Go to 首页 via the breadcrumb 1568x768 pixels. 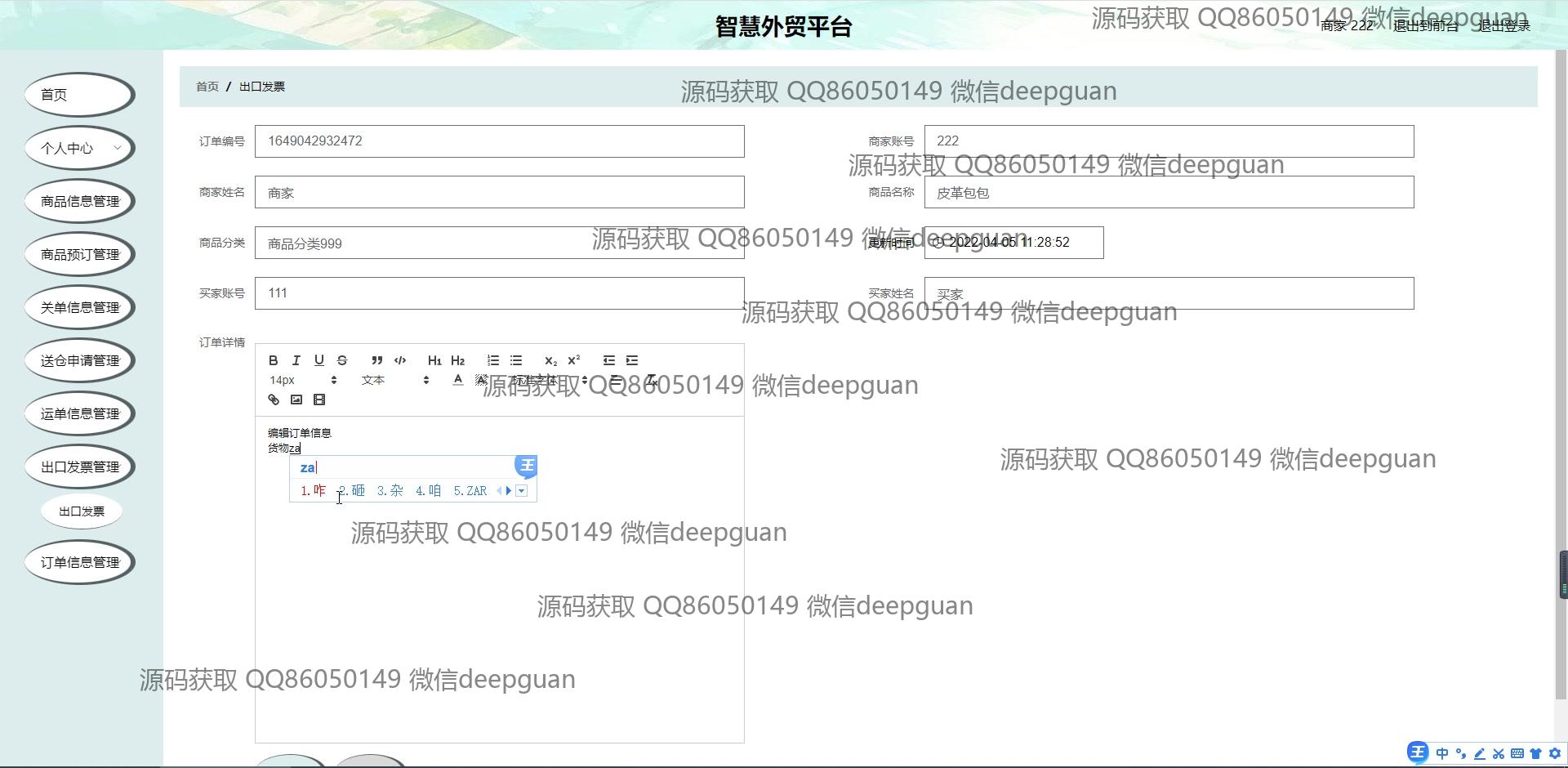click(x=207, y=87)
